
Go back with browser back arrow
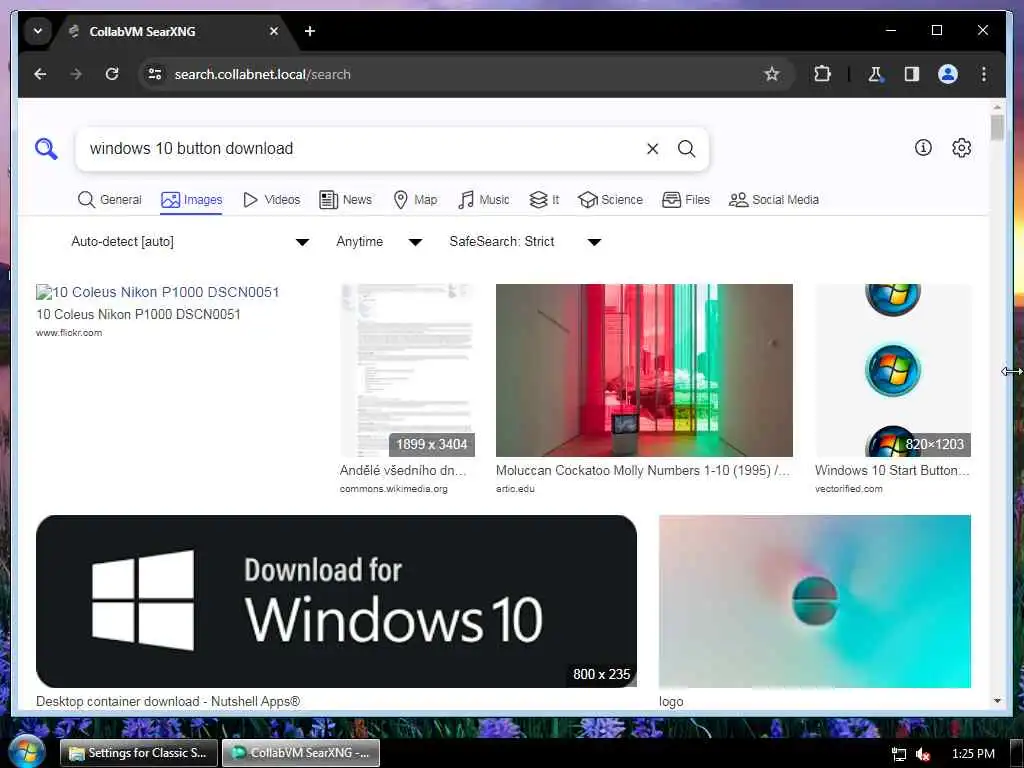pyautogui.click(x=40, y=74)
